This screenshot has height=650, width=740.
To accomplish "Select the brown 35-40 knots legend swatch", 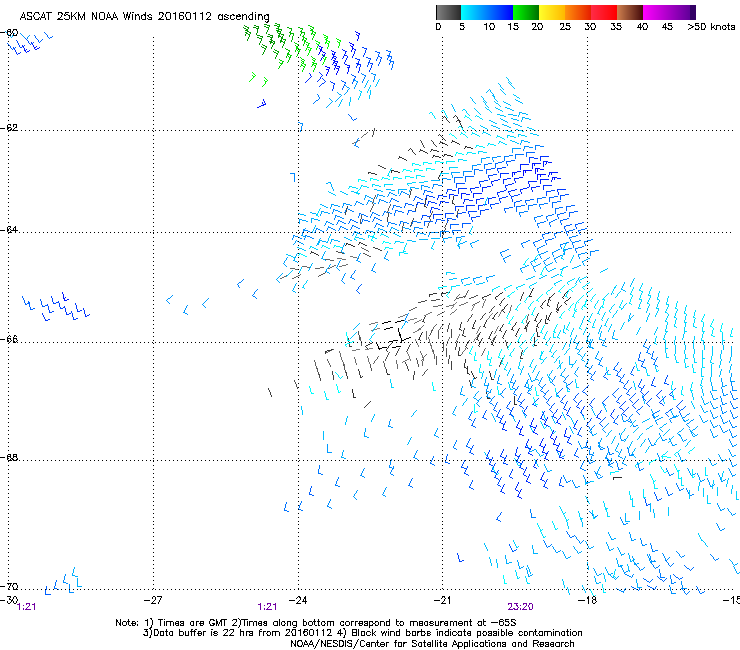I will (x=630, y=12).
